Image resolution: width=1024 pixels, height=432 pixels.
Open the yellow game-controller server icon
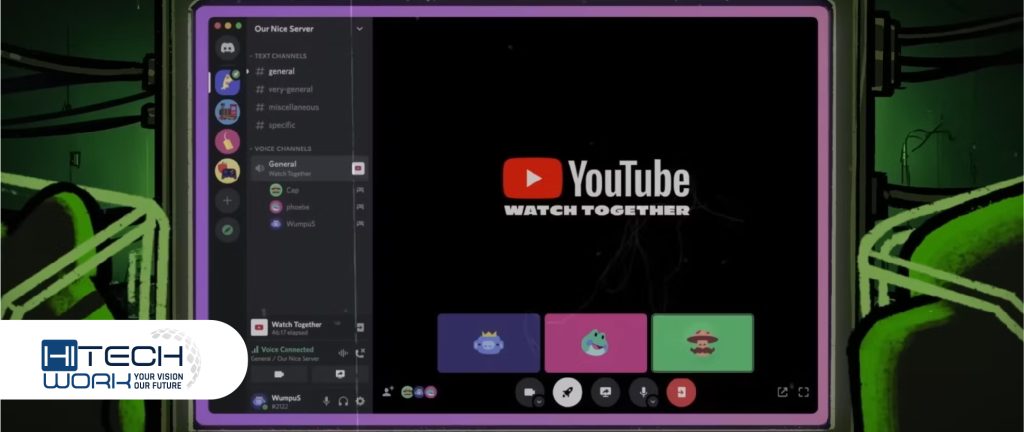point(227,171)
